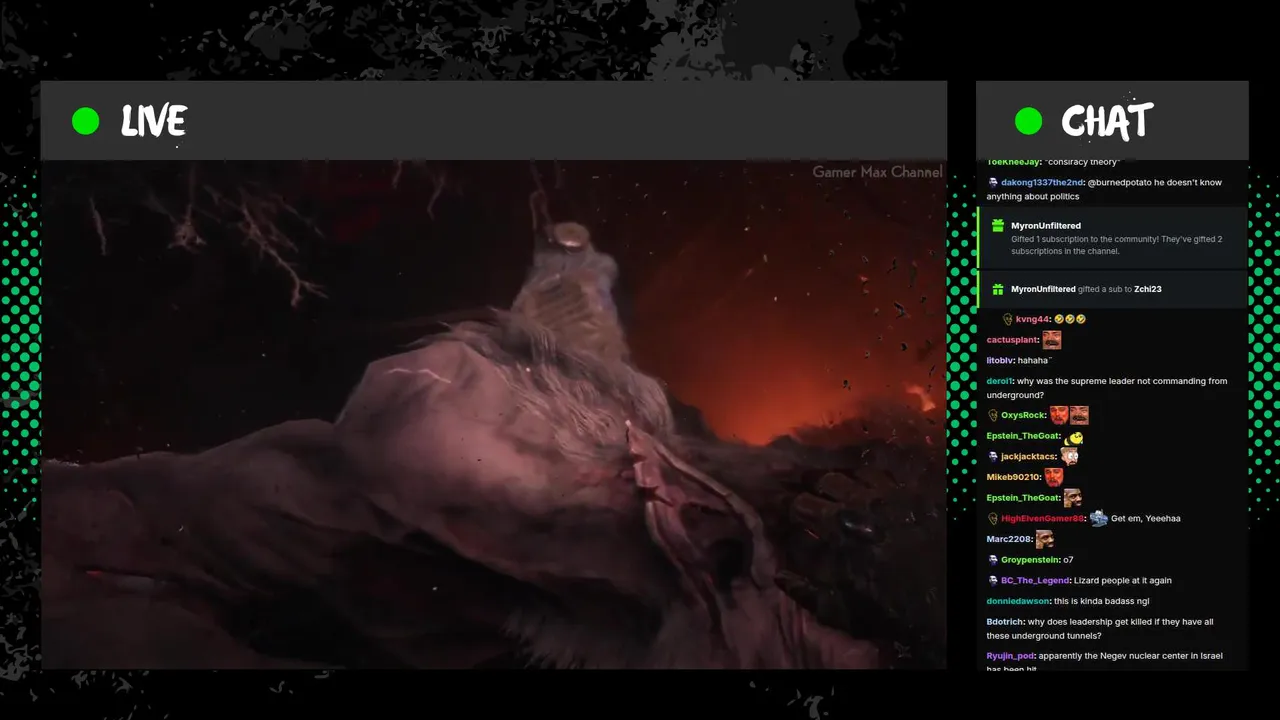
Task: Click the gift icon in the Zchi23 sub row
Action: [x=997, y=289]
